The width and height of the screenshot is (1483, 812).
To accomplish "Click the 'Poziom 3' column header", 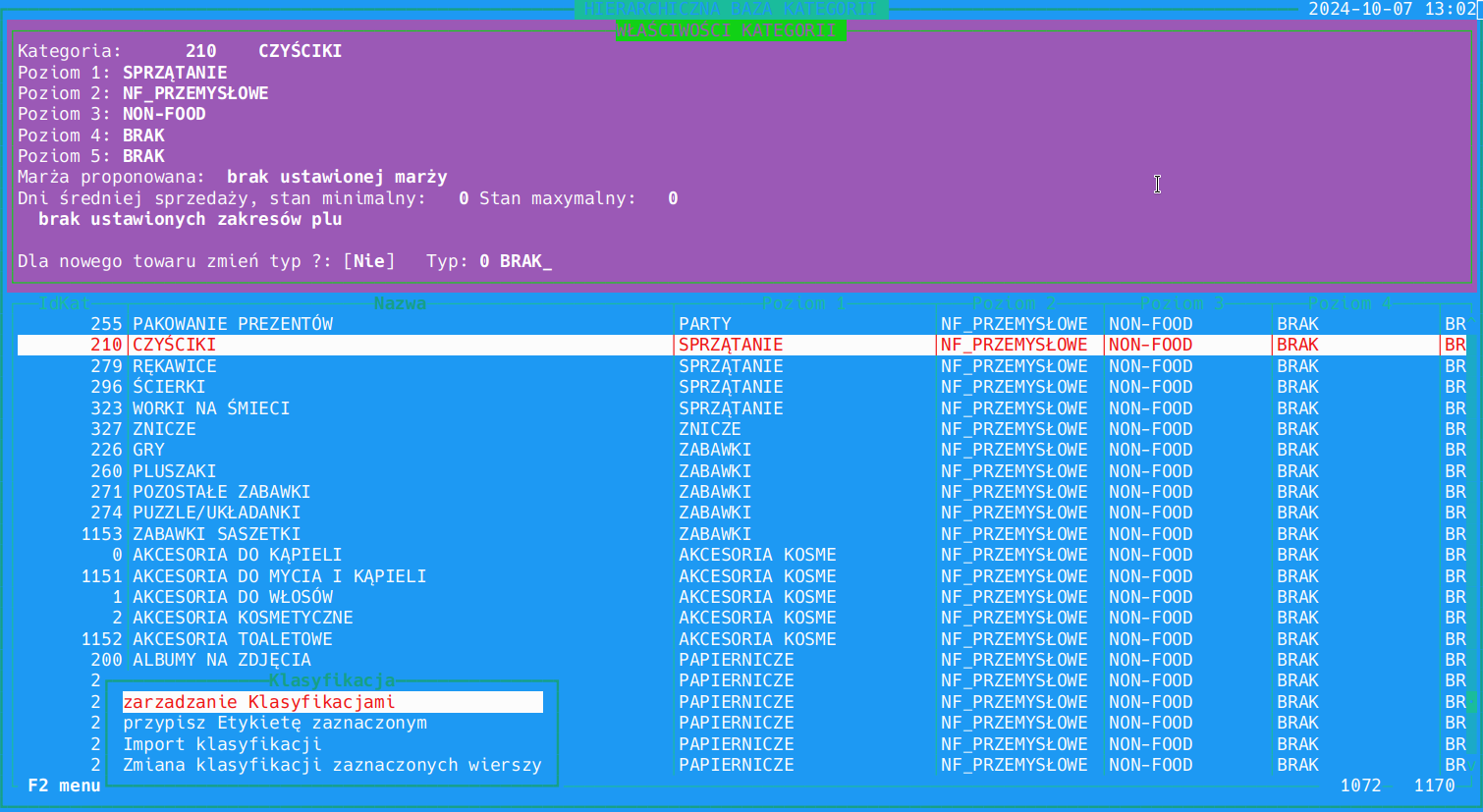I will (1182, 303).
